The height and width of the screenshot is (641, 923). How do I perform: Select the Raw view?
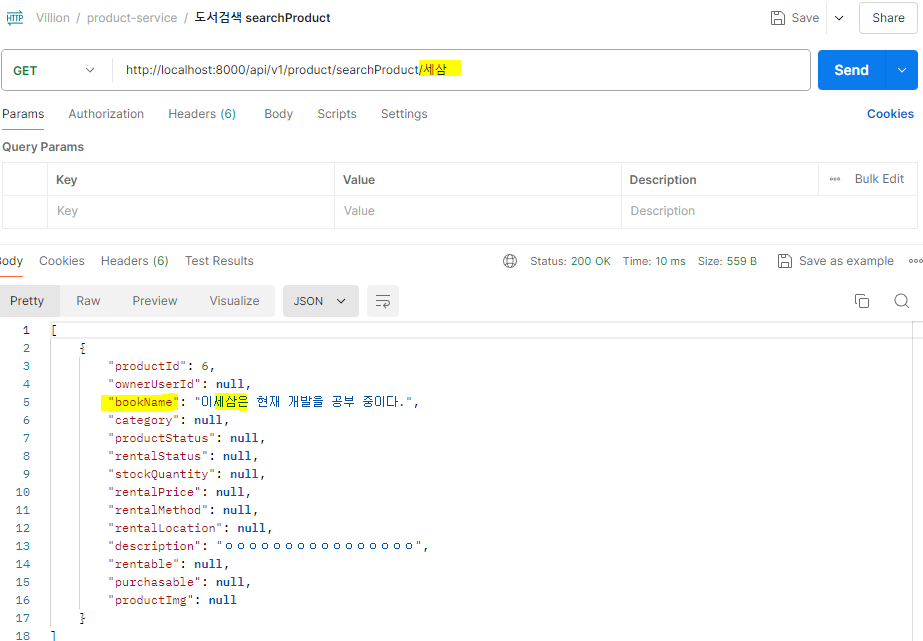coord(88,301)
